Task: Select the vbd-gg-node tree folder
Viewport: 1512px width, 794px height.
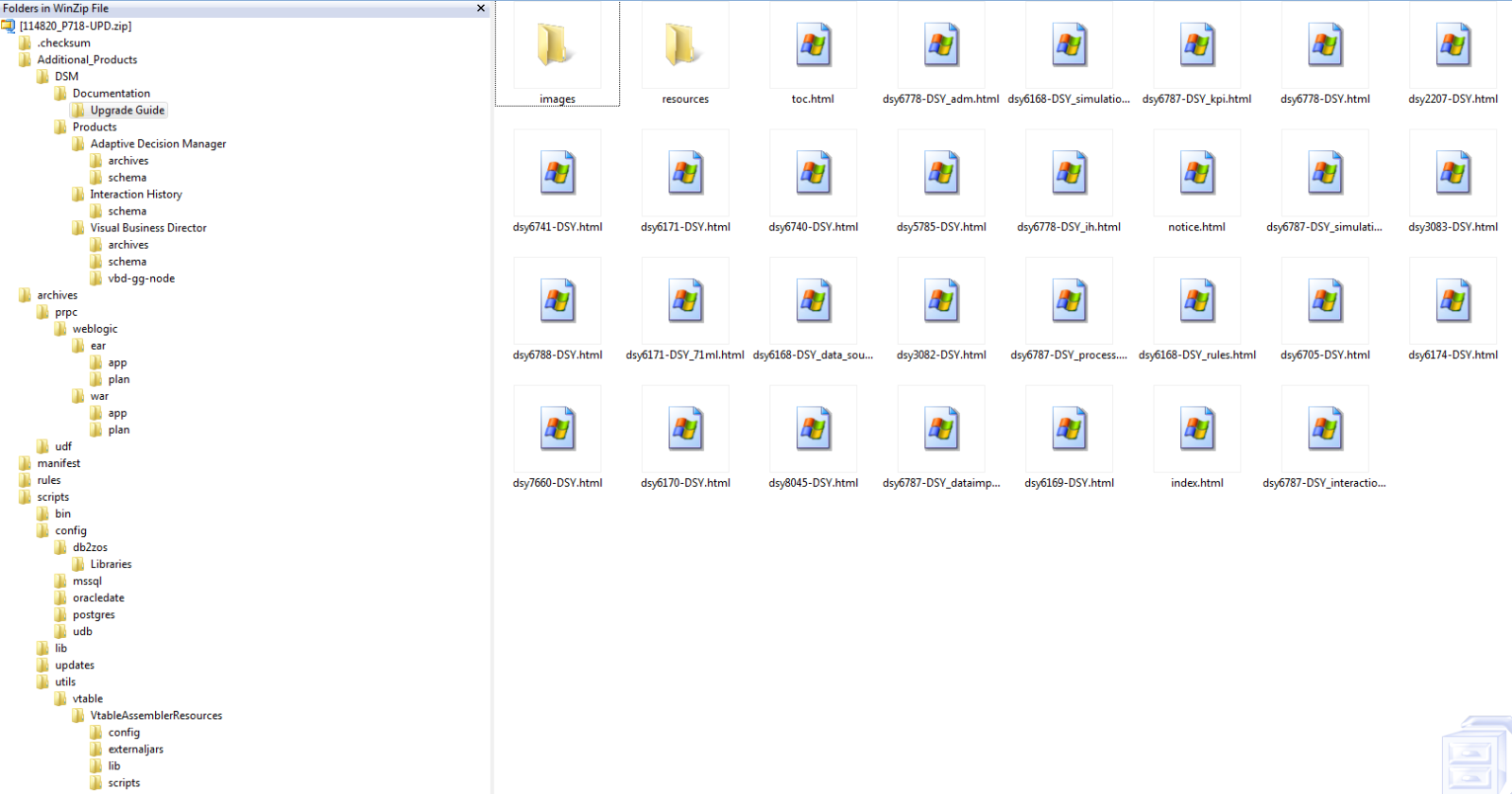Action: pos(141,279)
